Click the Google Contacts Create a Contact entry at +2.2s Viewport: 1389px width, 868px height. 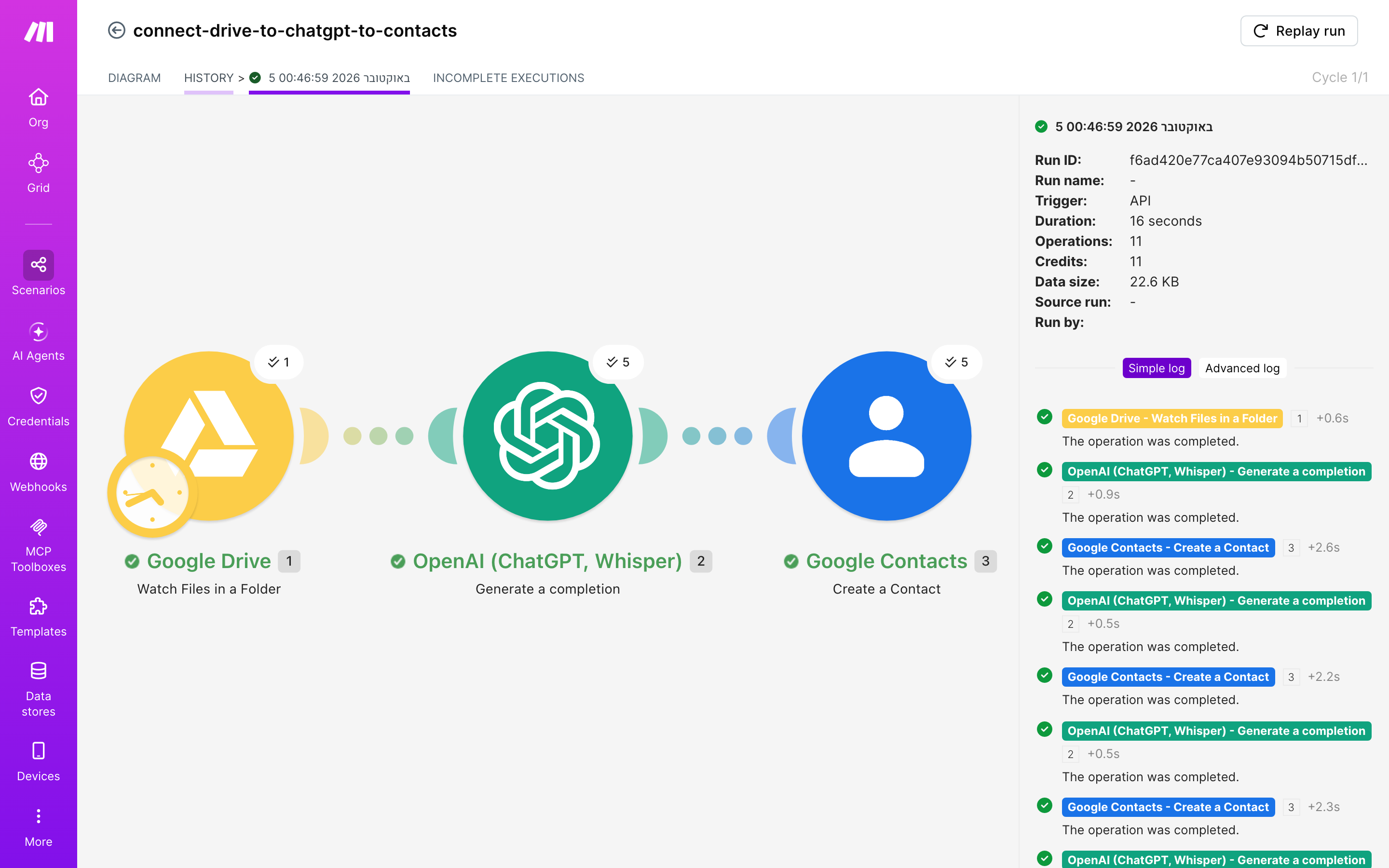pos(1168,677)
